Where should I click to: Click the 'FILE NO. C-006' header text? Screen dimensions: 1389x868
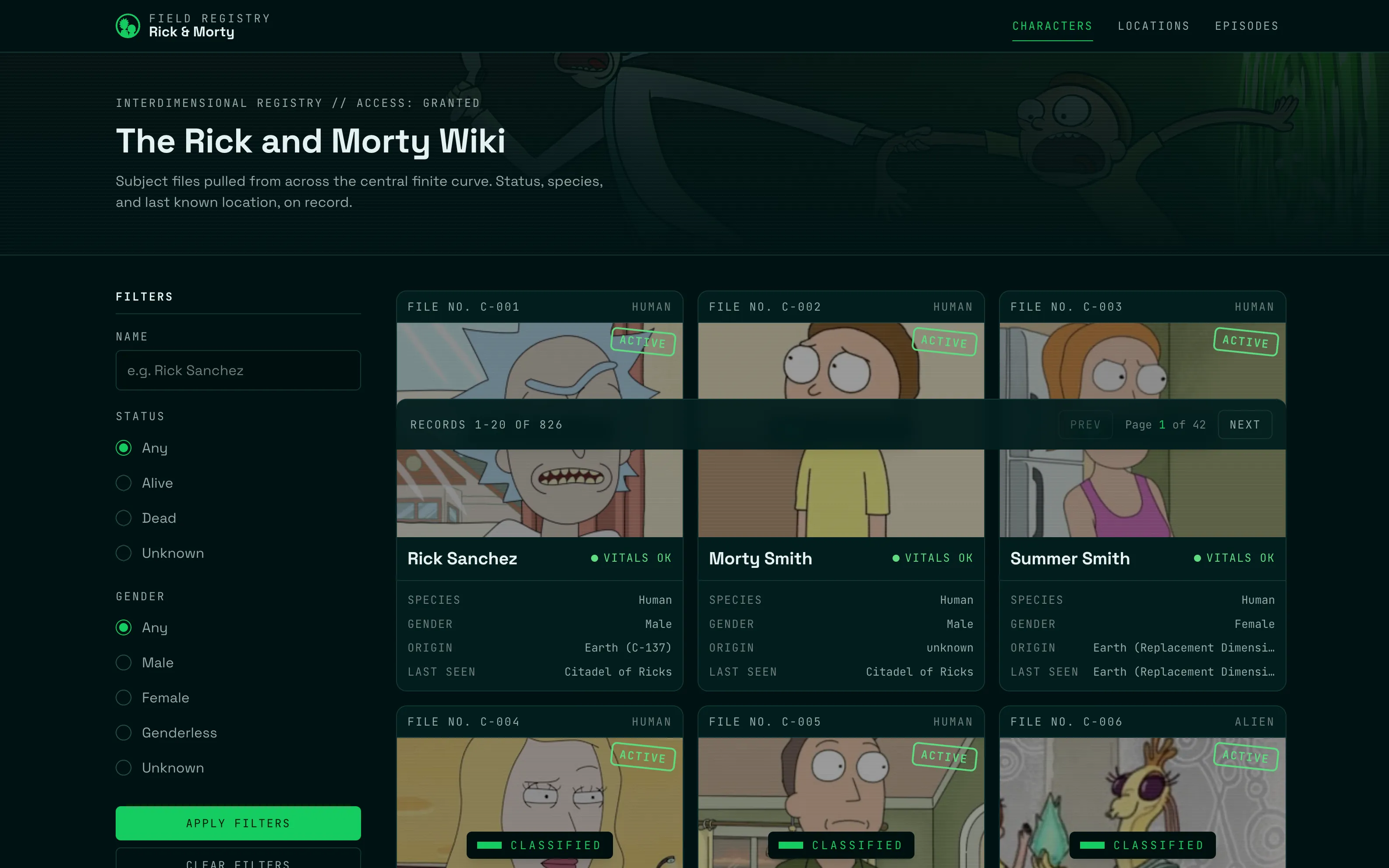point(1067,722)
